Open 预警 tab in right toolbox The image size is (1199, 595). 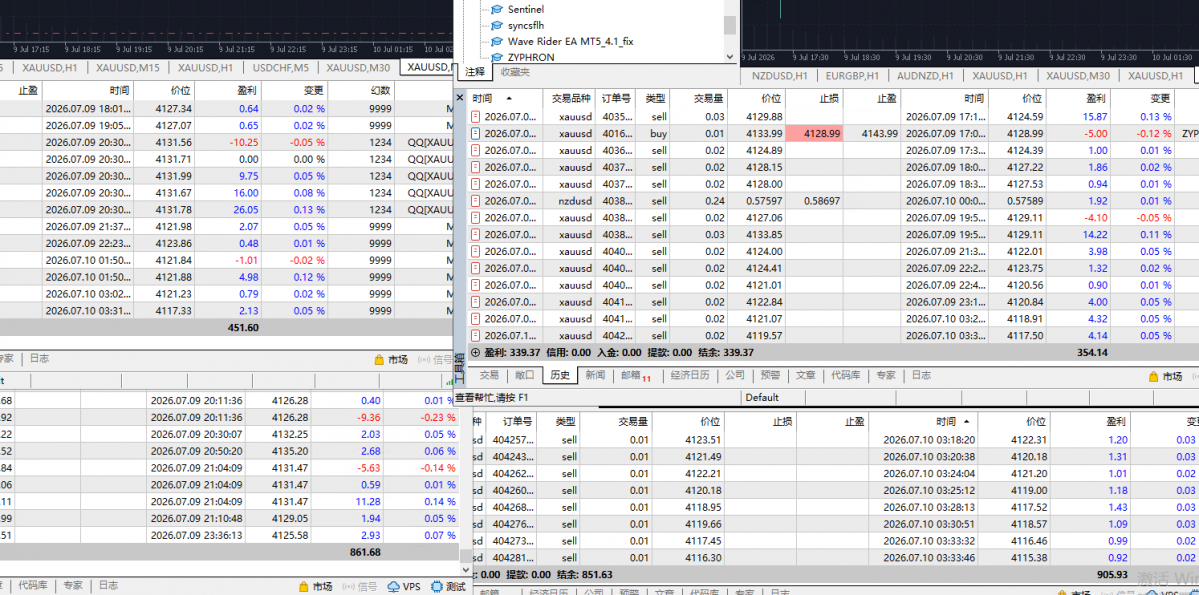pos(770,376)
